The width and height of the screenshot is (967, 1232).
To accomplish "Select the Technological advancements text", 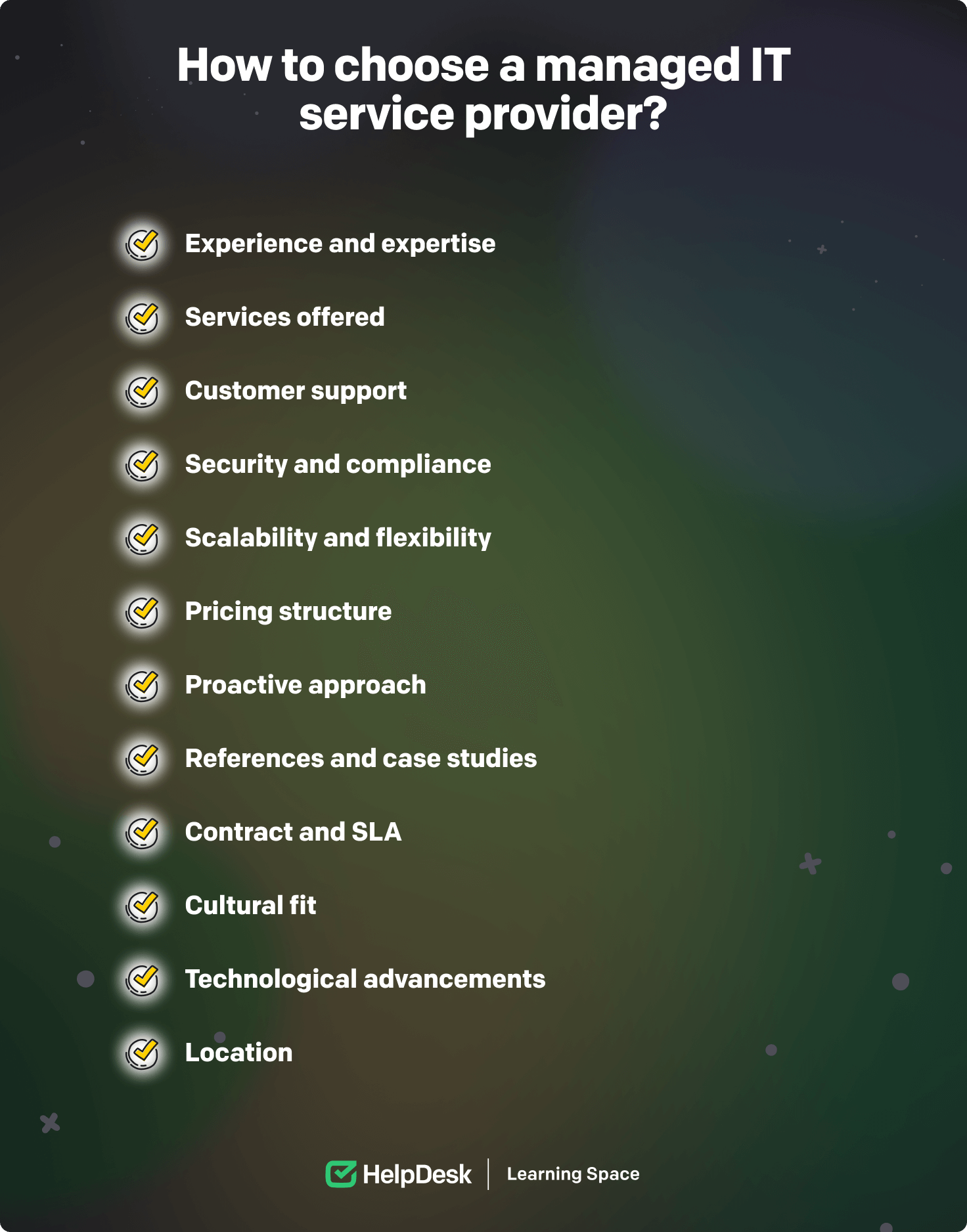I will click(365, 979).
